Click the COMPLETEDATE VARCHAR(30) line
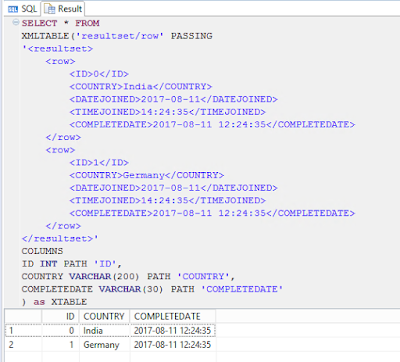 pyautogui.click(x=152, y=289)
